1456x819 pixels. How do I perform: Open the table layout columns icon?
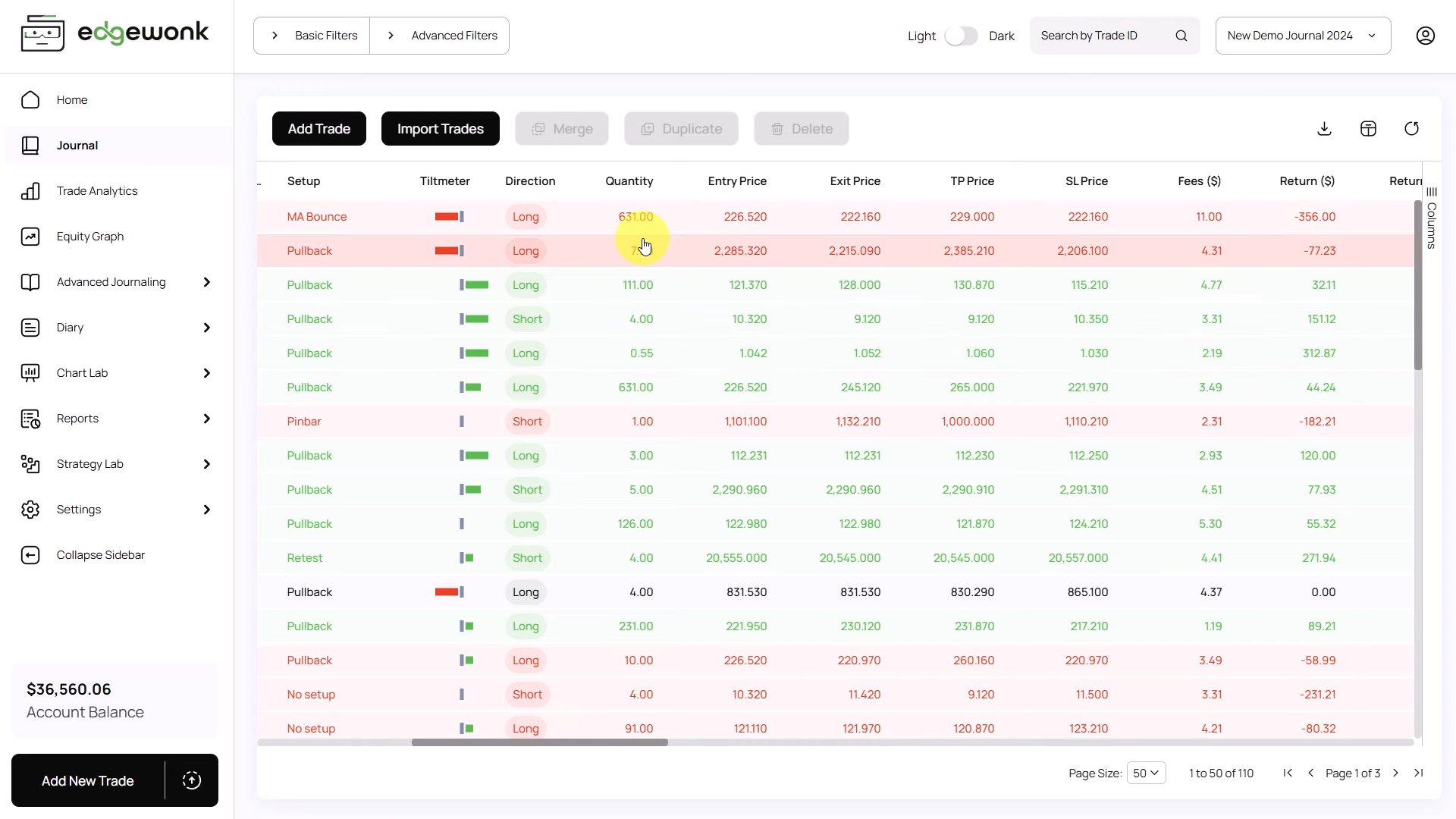tap(1368, 129)
